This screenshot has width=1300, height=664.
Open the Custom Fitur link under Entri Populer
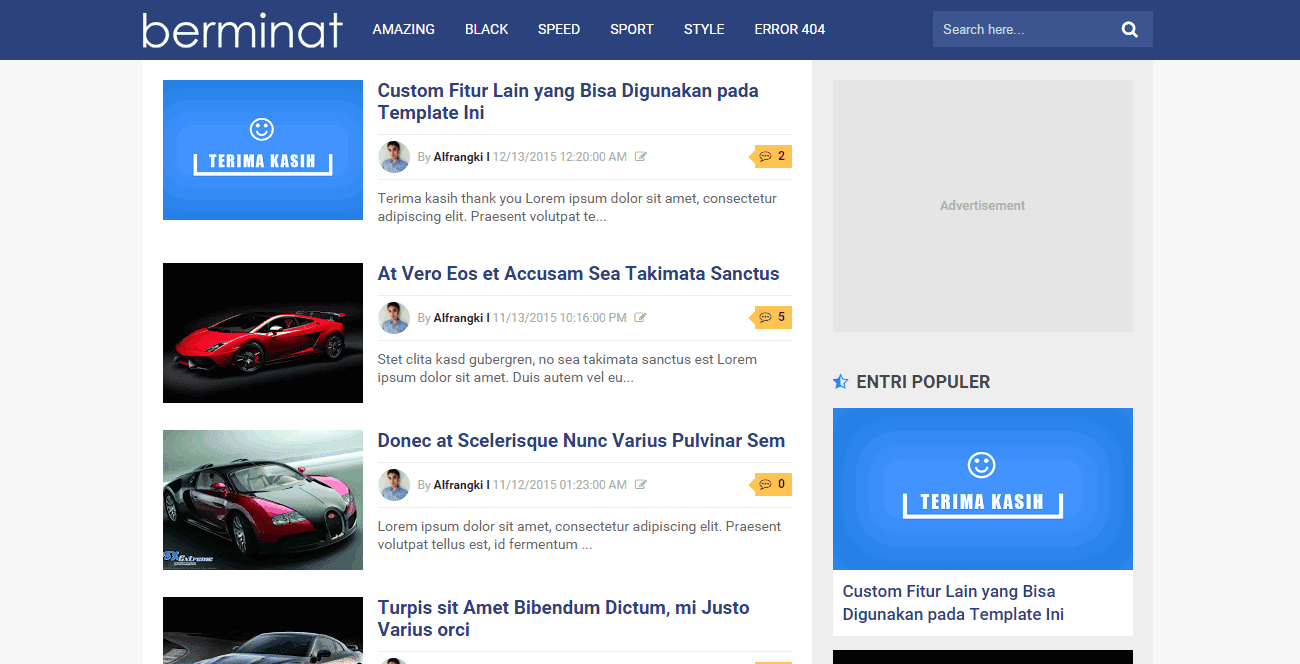tap(953, 603)
